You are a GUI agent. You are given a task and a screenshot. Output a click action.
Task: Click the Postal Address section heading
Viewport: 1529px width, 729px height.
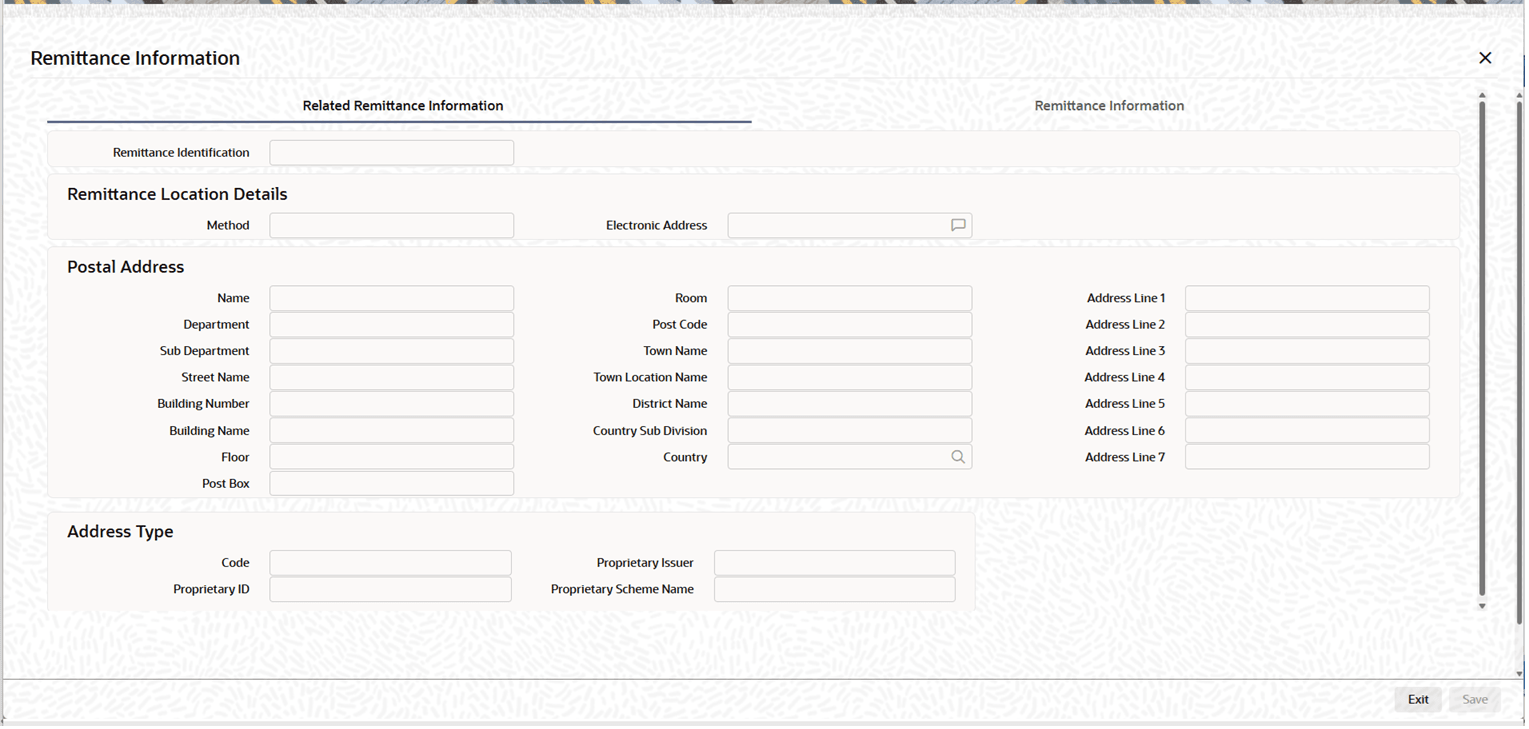[x=126, y=267]
